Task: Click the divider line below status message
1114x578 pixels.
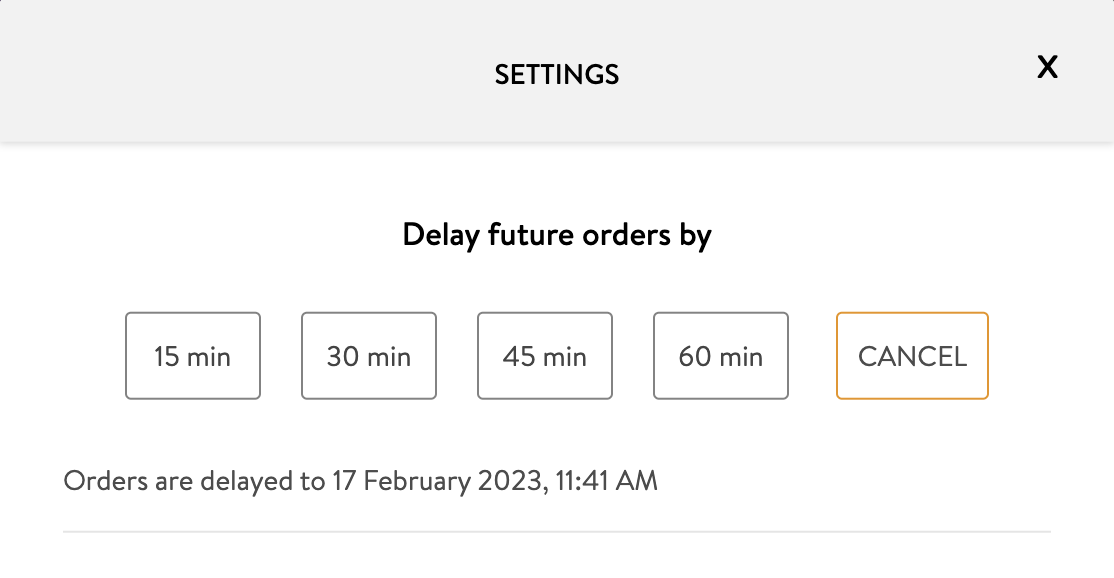Action: pos(557,531)
